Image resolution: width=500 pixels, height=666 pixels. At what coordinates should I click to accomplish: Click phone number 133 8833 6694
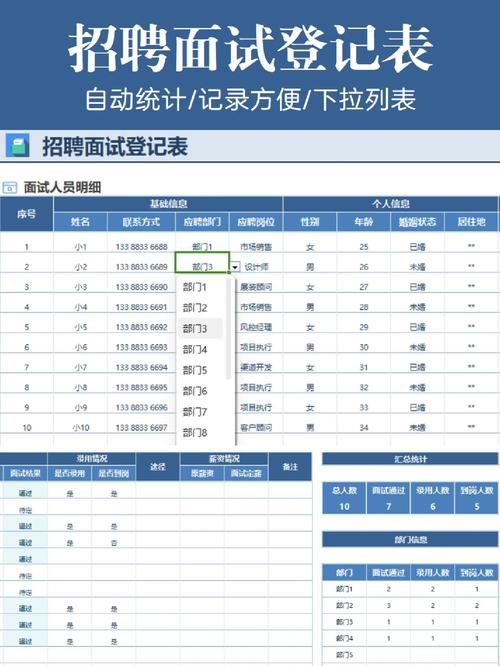(x=141, y=367)
